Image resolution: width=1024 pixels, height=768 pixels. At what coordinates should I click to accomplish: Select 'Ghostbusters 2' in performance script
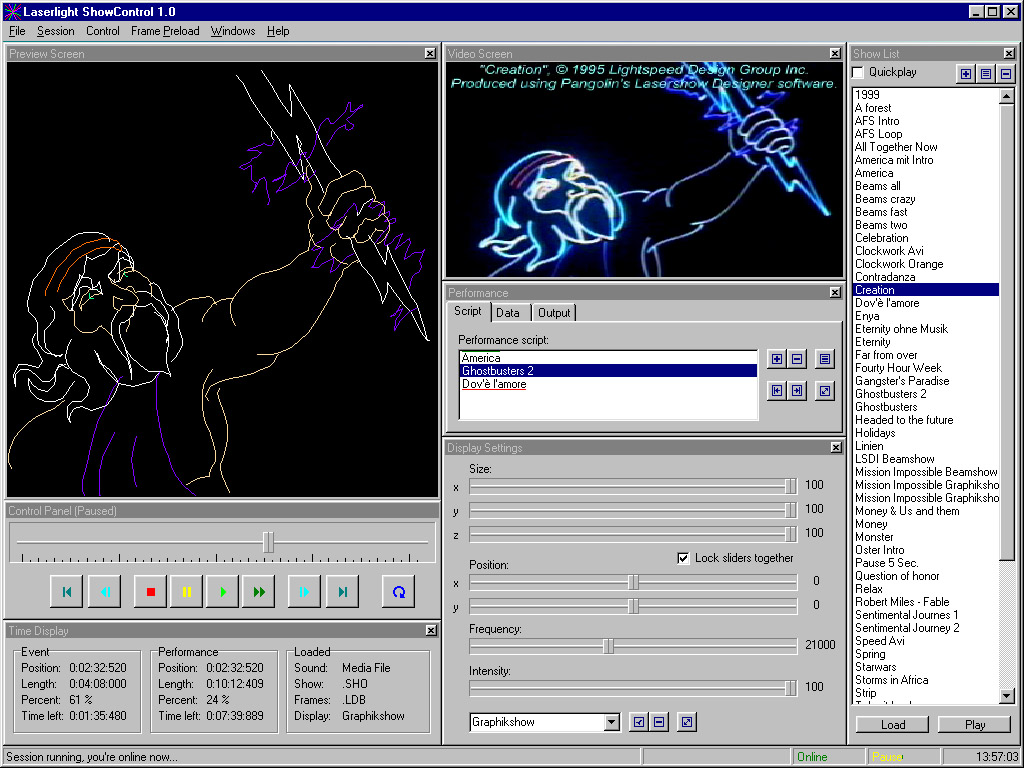click(x=608, y=371)
